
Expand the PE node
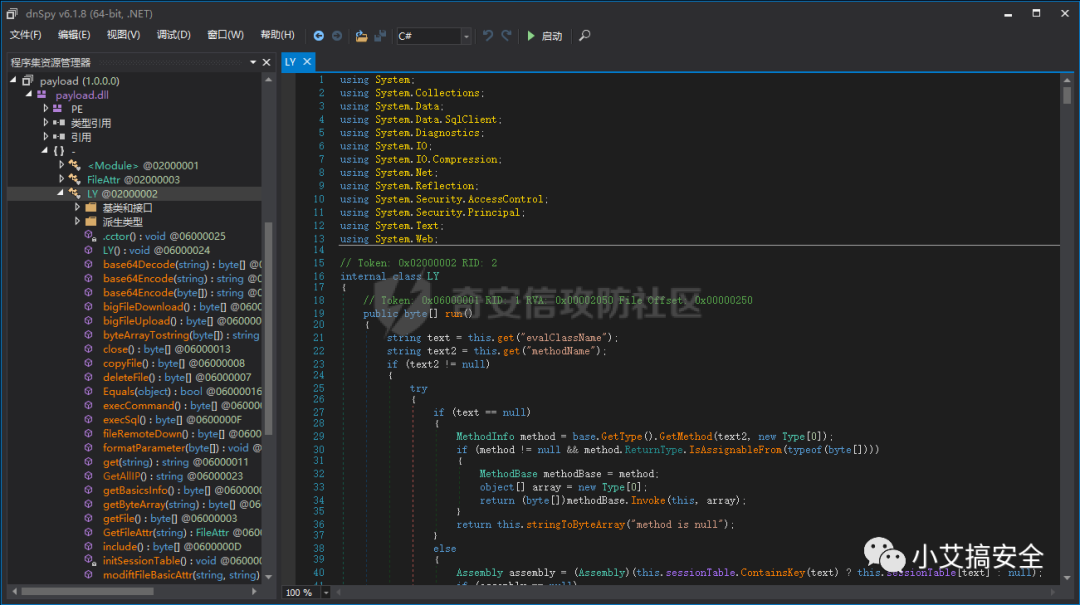coord(45,109)
